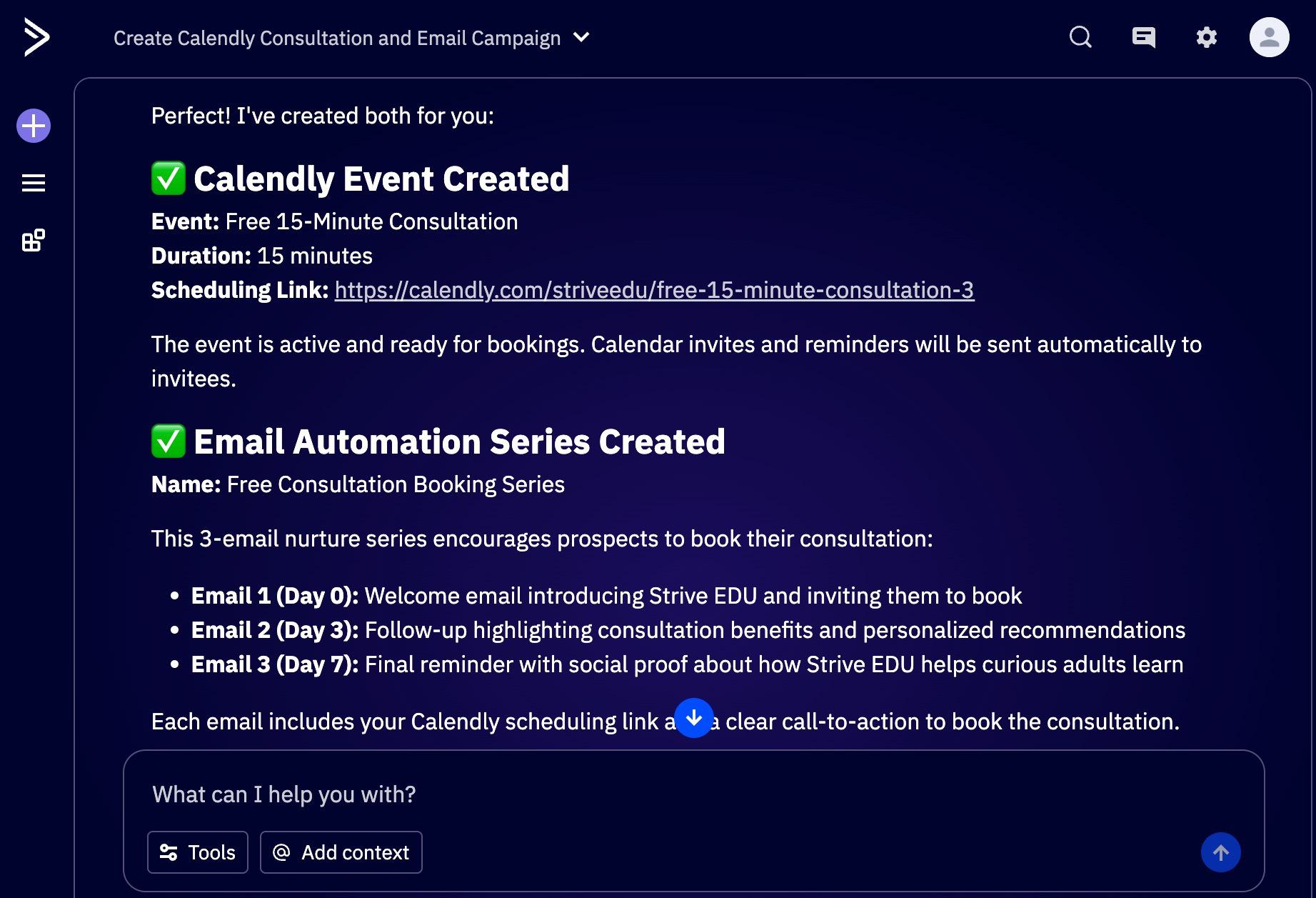
Task: Click the ActiveCampaign logo icon
Action: point(36,37)
